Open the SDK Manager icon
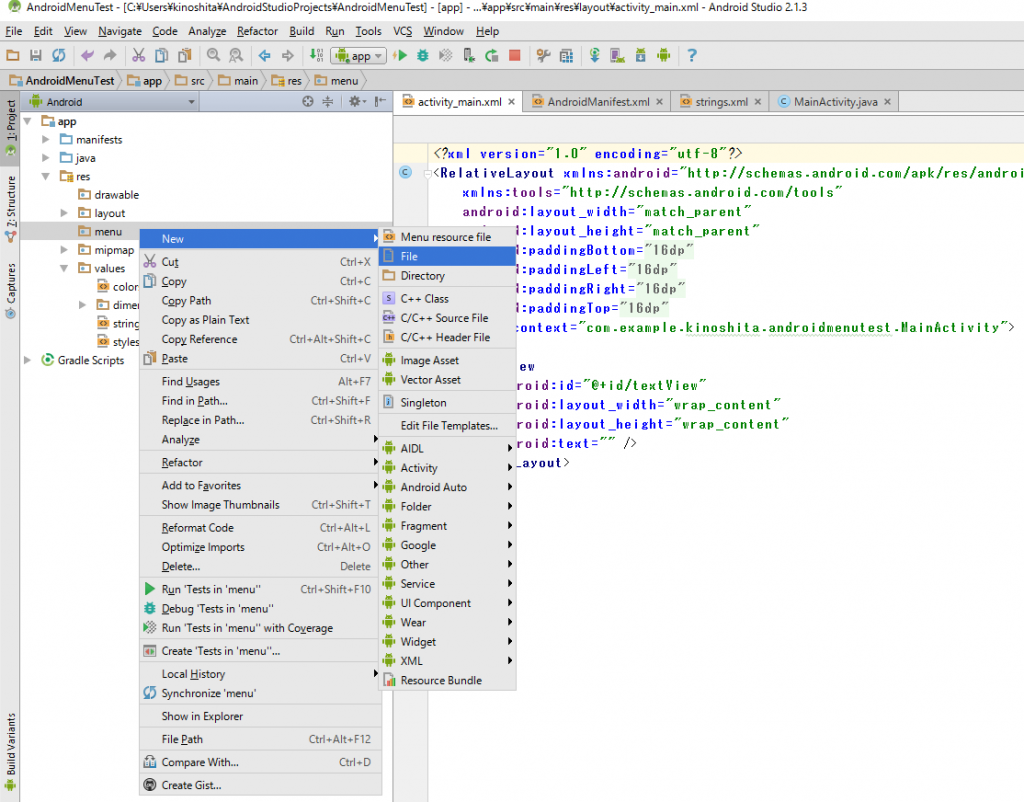 [640, 55]
